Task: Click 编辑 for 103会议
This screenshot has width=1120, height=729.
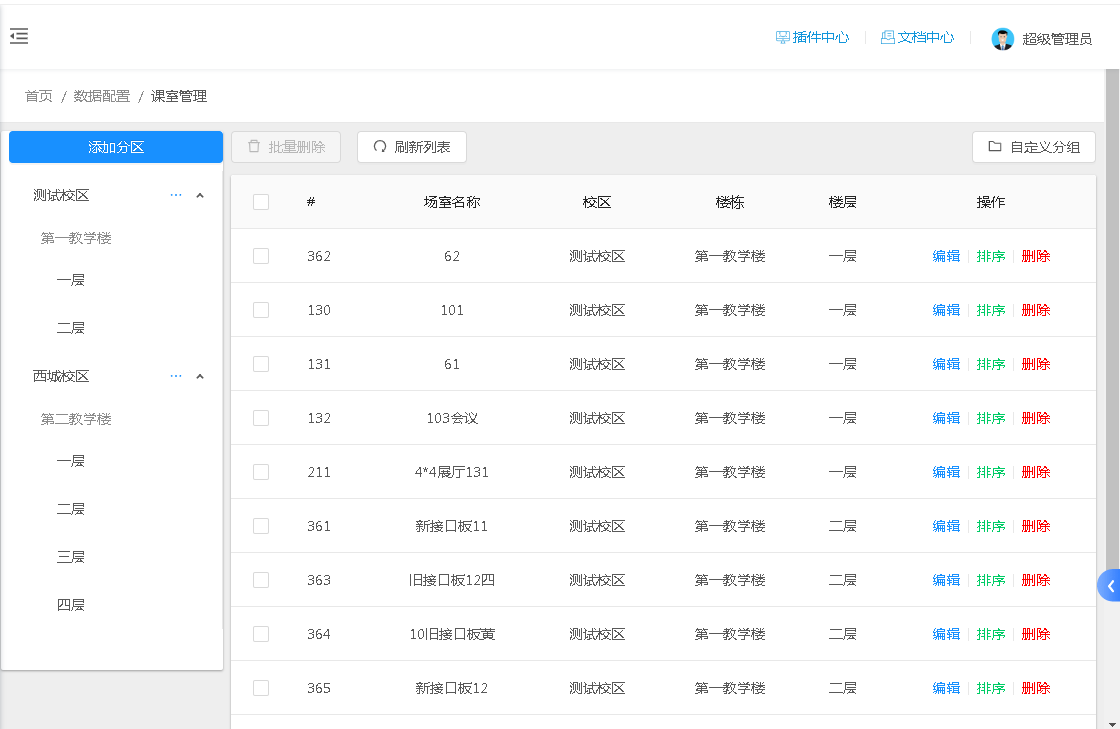Action: (946, 418)
